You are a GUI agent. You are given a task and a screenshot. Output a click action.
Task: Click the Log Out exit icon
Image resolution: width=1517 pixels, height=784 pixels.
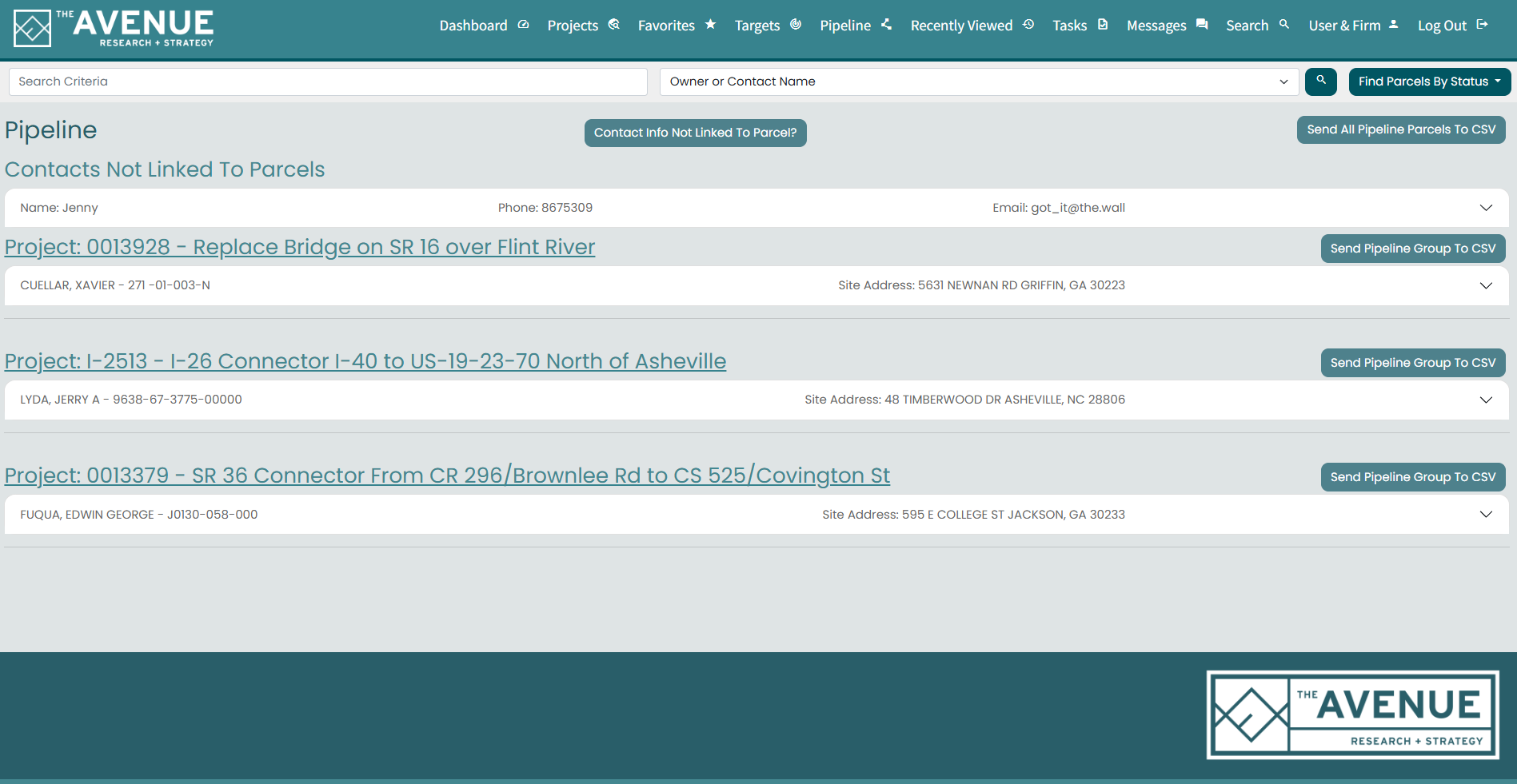click(x=1482, y=25)
